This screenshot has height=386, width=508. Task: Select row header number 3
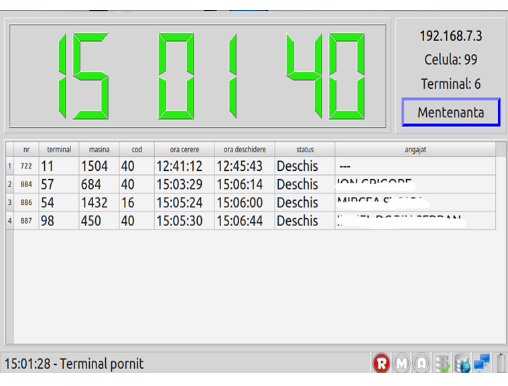click(x=10, y=202)
